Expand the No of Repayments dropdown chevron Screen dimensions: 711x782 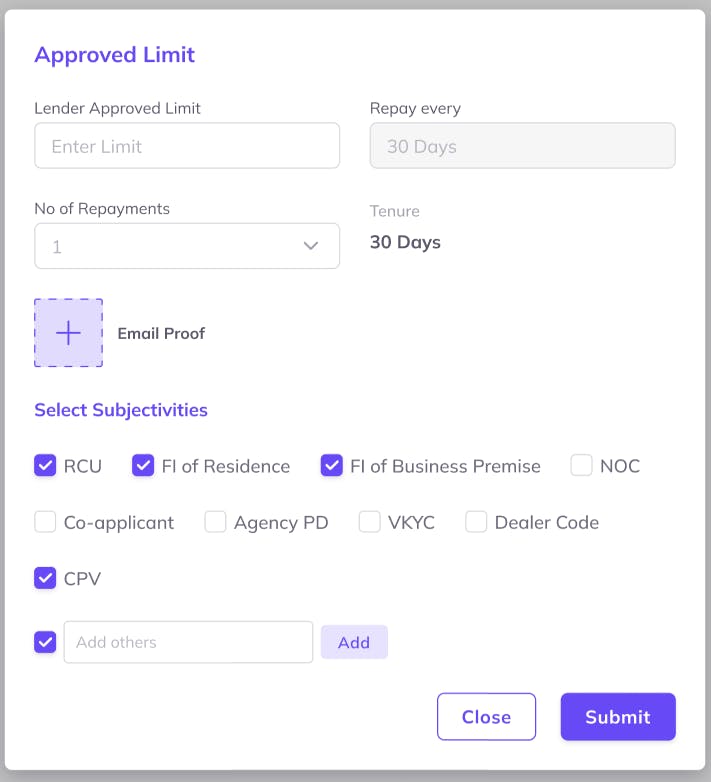(x=311, y=246)
